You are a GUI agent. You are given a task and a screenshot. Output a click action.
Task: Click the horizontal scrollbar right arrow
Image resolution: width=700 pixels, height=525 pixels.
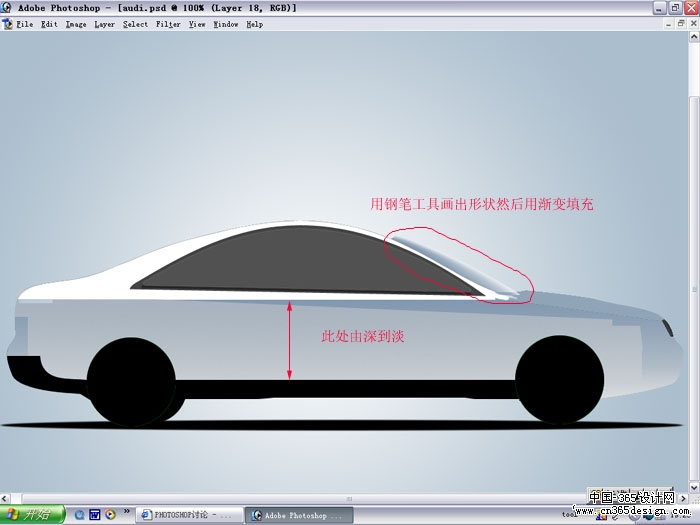(x=683, y=498)
